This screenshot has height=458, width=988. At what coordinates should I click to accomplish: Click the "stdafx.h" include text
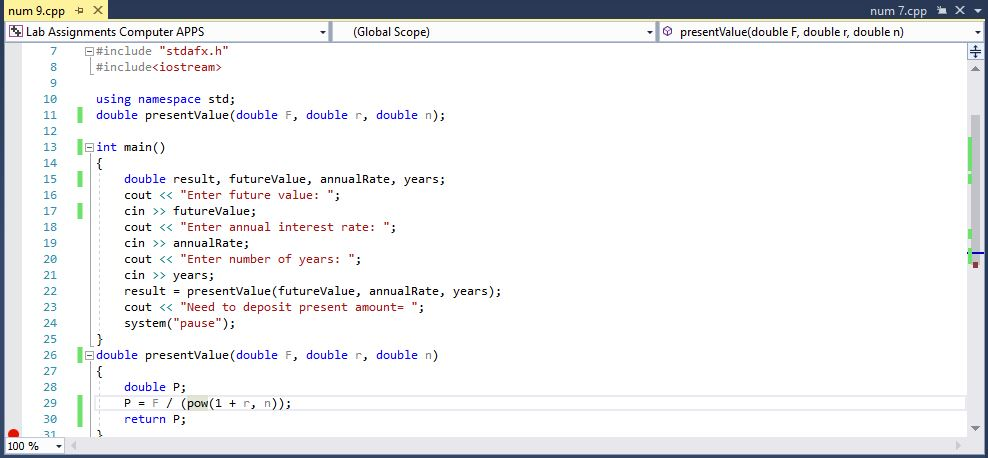tap(194, 52)
